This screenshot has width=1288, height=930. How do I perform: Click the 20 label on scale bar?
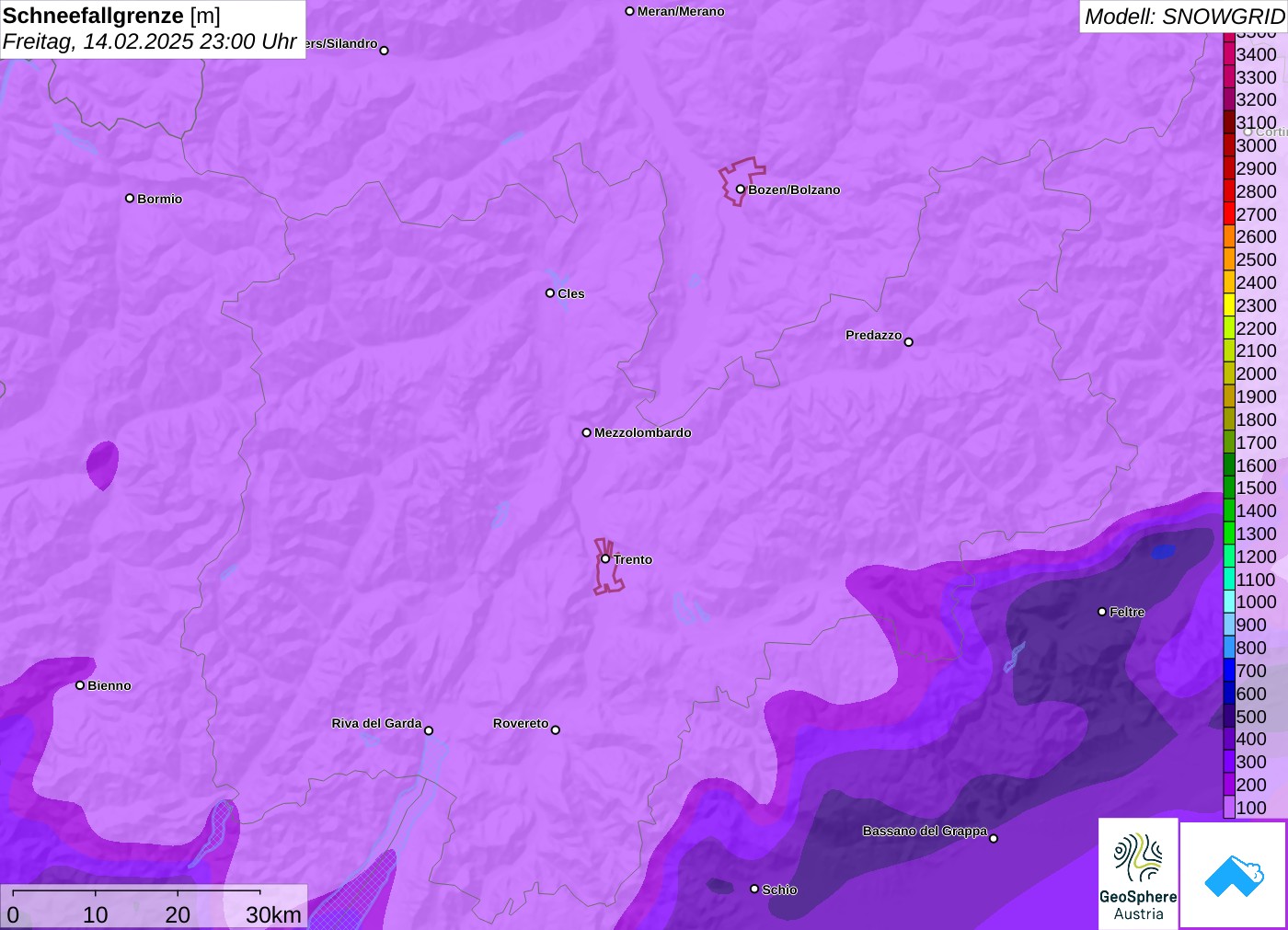[178, 914]
